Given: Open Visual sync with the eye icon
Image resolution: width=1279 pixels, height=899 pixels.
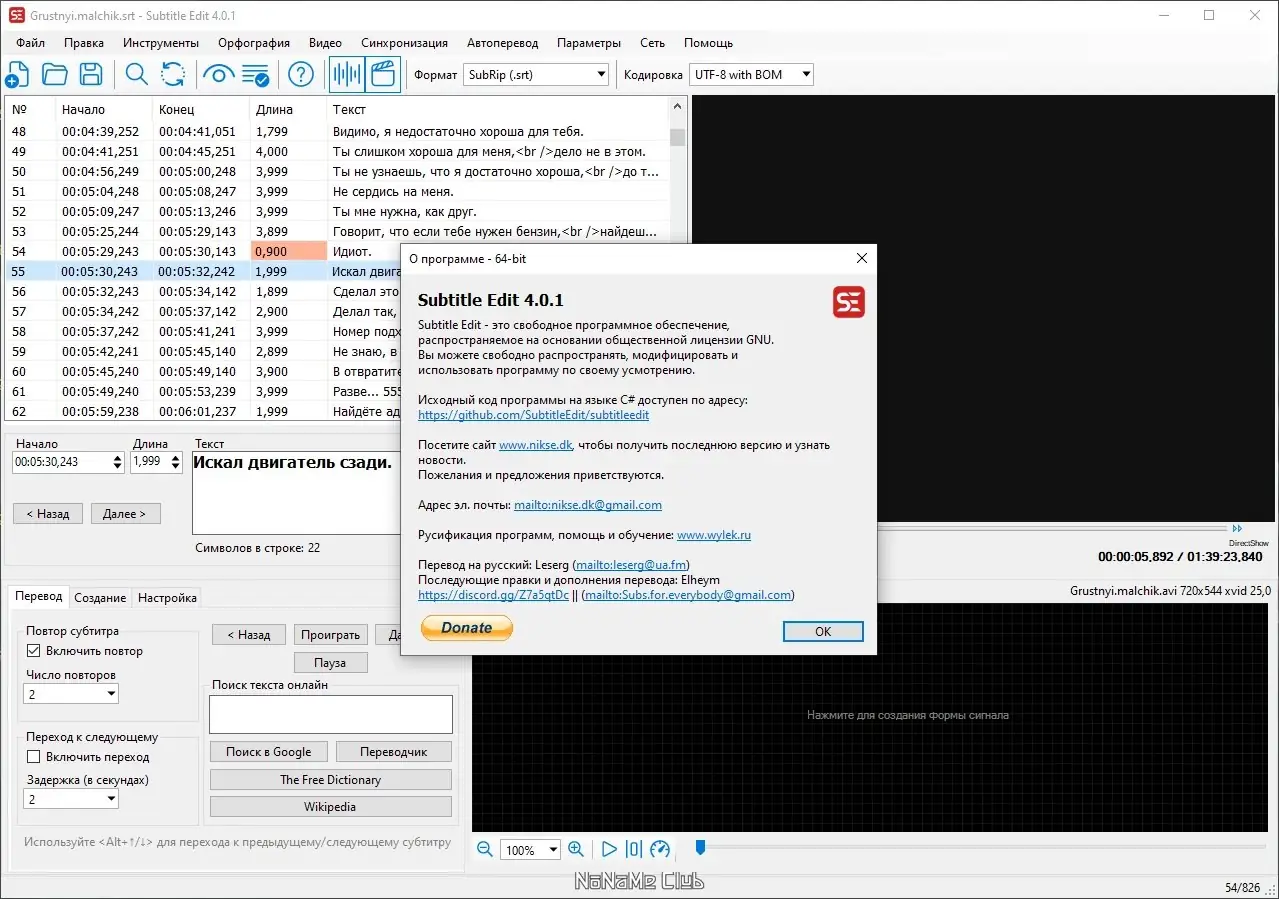Looking at the screenshot, I should [218, 74].
